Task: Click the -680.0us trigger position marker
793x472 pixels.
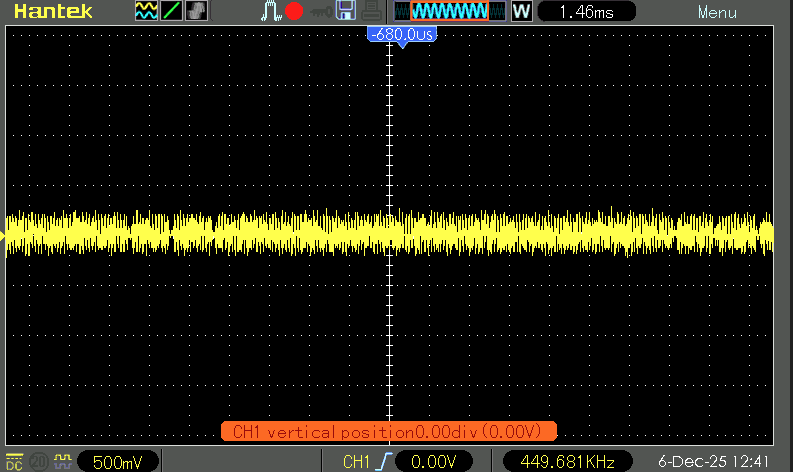Action: (x=402, y=35)
